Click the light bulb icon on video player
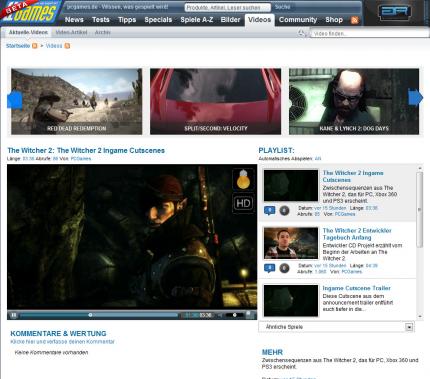The height and width of the screenshot is (379, 430). (243, 179)
